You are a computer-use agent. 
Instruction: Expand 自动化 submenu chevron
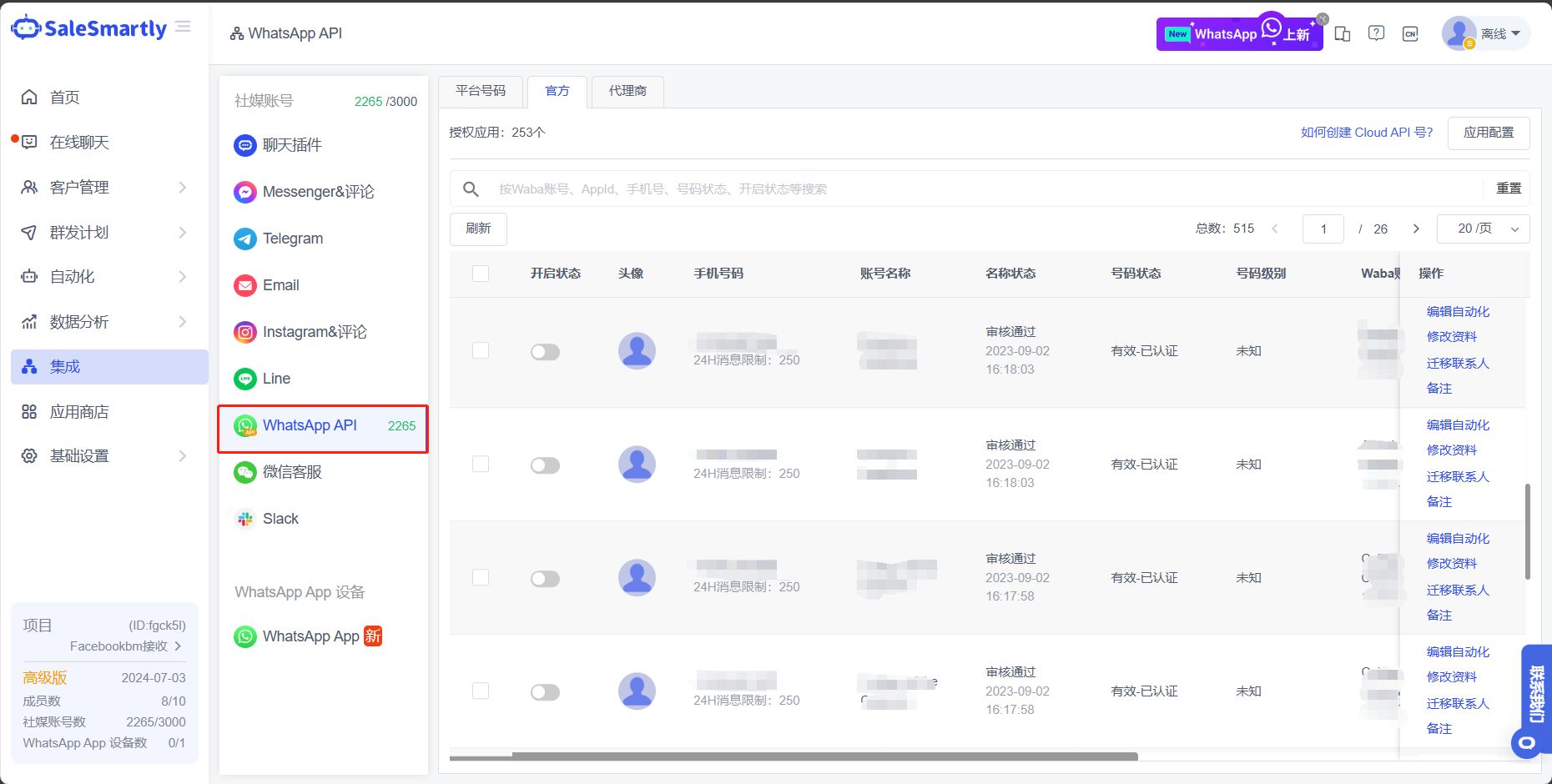pyautogui.click(x=182, y=277)
